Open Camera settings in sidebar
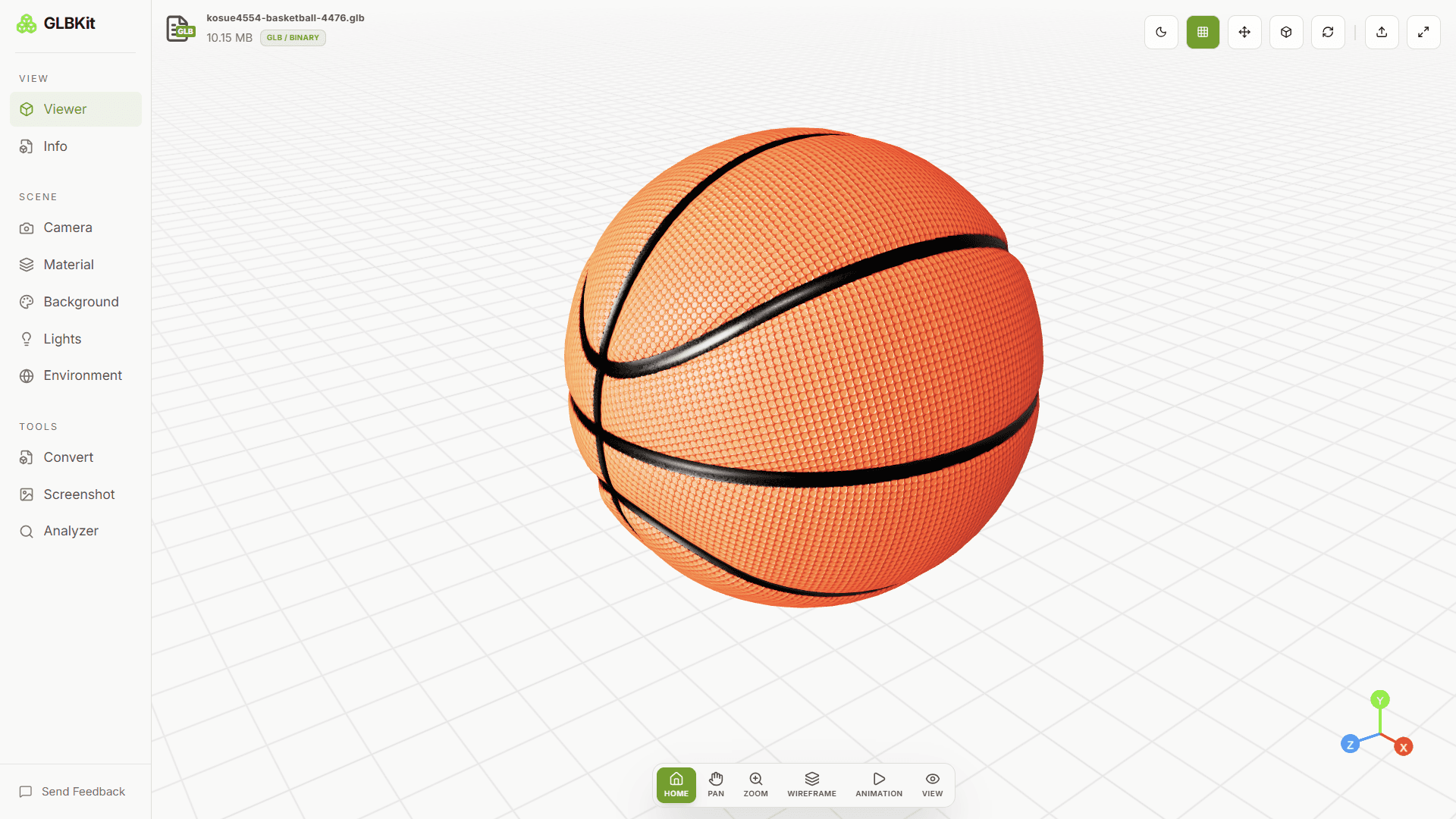 pyautogui.click(x=76, y=227)
